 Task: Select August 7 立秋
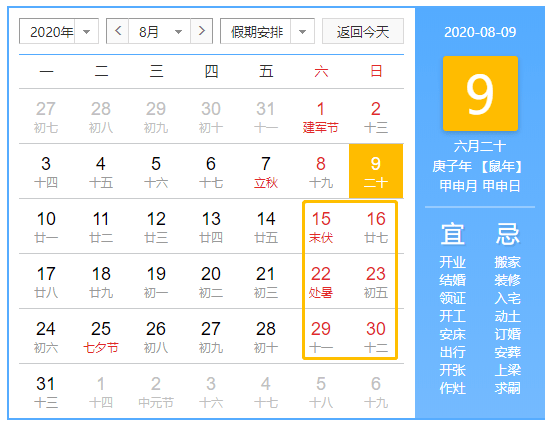coord(266,172)
